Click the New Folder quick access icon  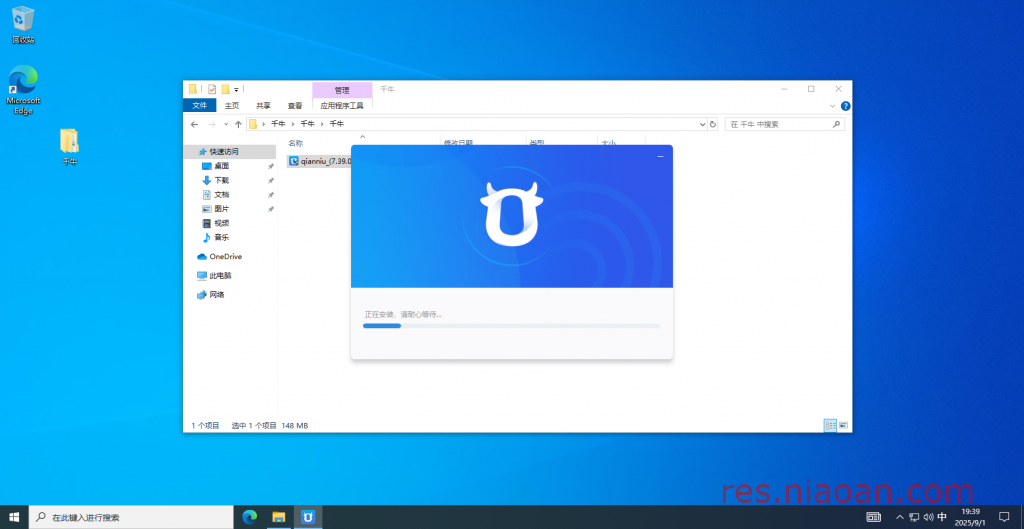(x=225, y=89)
